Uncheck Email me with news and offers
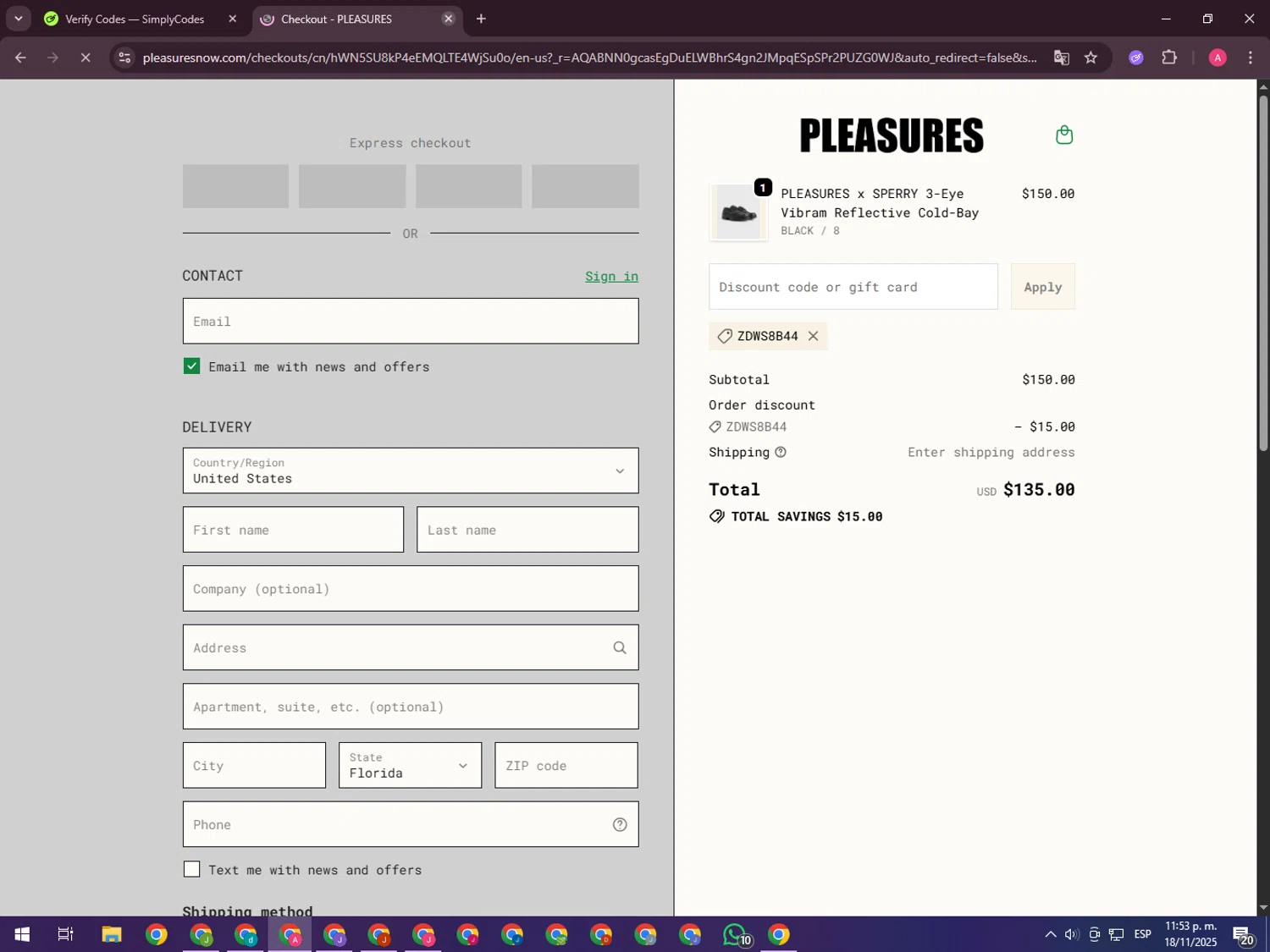The image size is (1270, 952). point(191,366)
